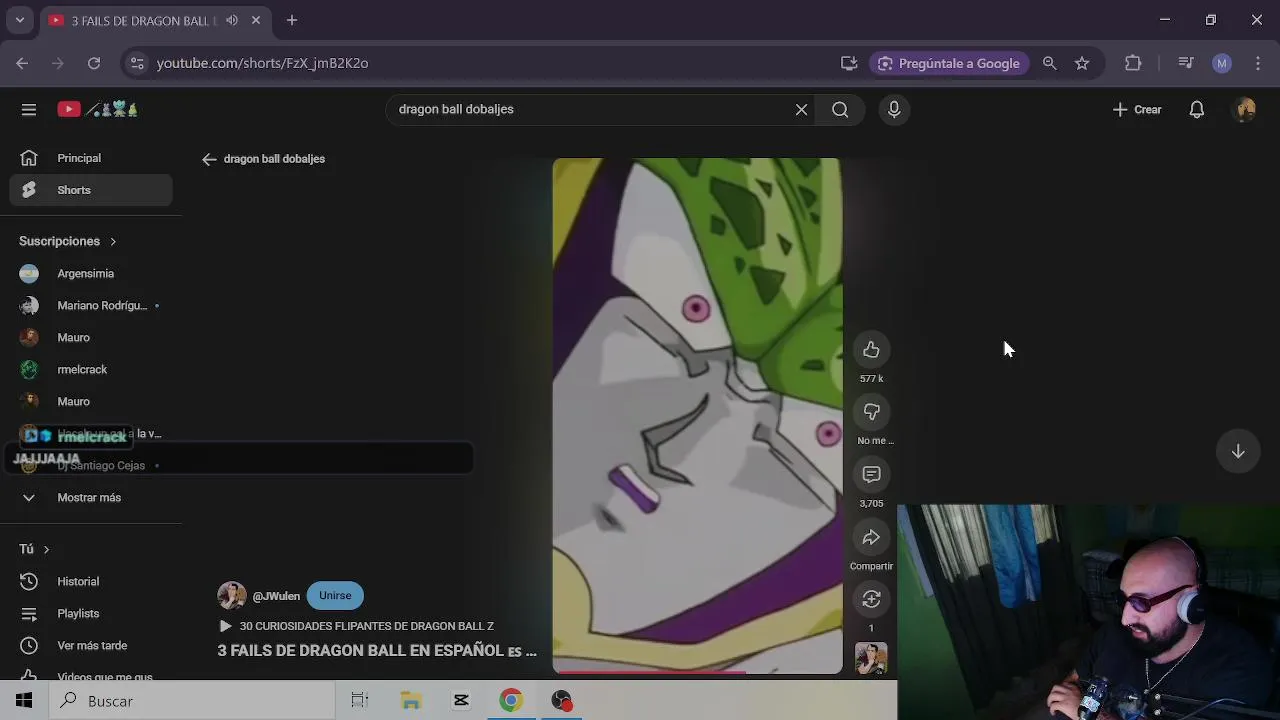
Task: Open CapCut from the taskbar
Action: click(461, 701)
